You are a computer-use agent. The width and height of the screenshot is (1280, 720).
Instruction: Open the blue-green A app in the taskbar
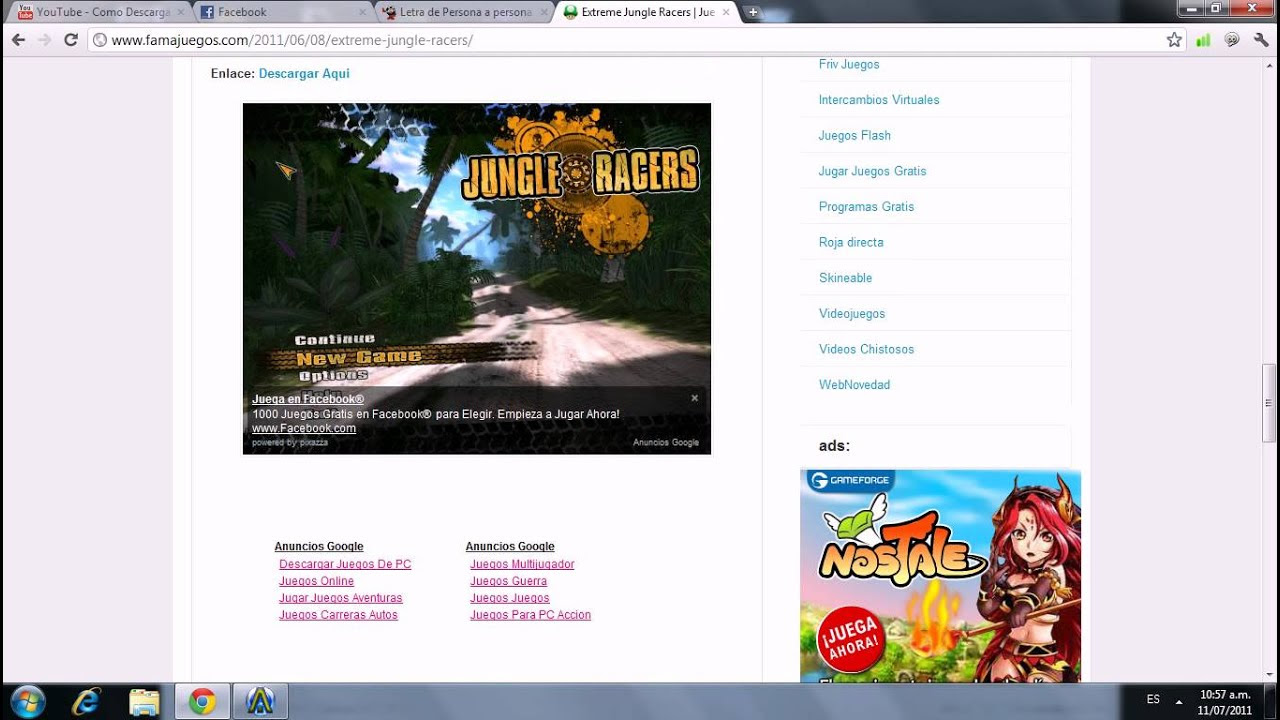click(x=260, y=702)
